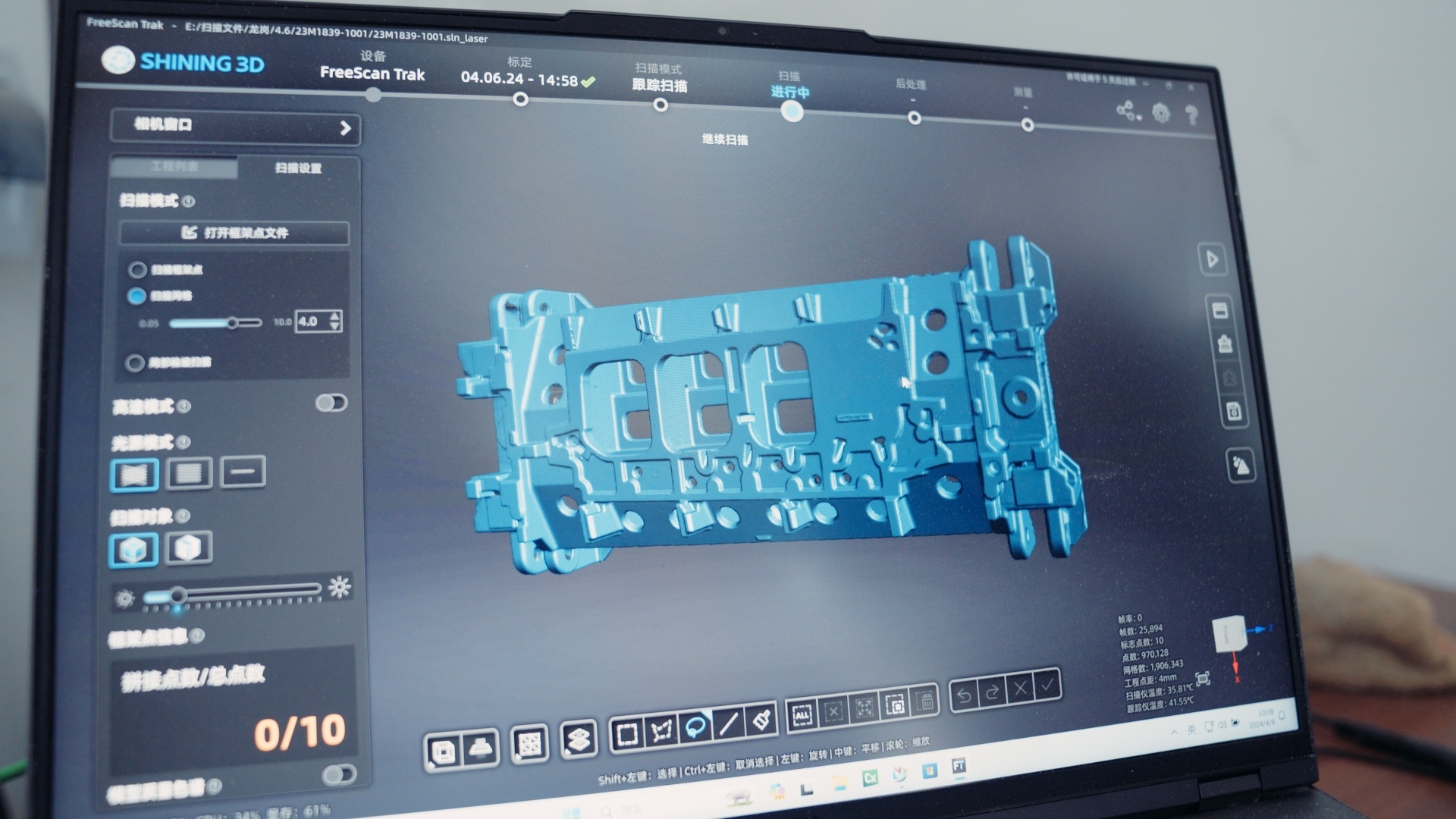Increase resolution with the 4.0 stepper up arrow
This screenshot has height=819, width=1456.
click(x=334, y=317)
